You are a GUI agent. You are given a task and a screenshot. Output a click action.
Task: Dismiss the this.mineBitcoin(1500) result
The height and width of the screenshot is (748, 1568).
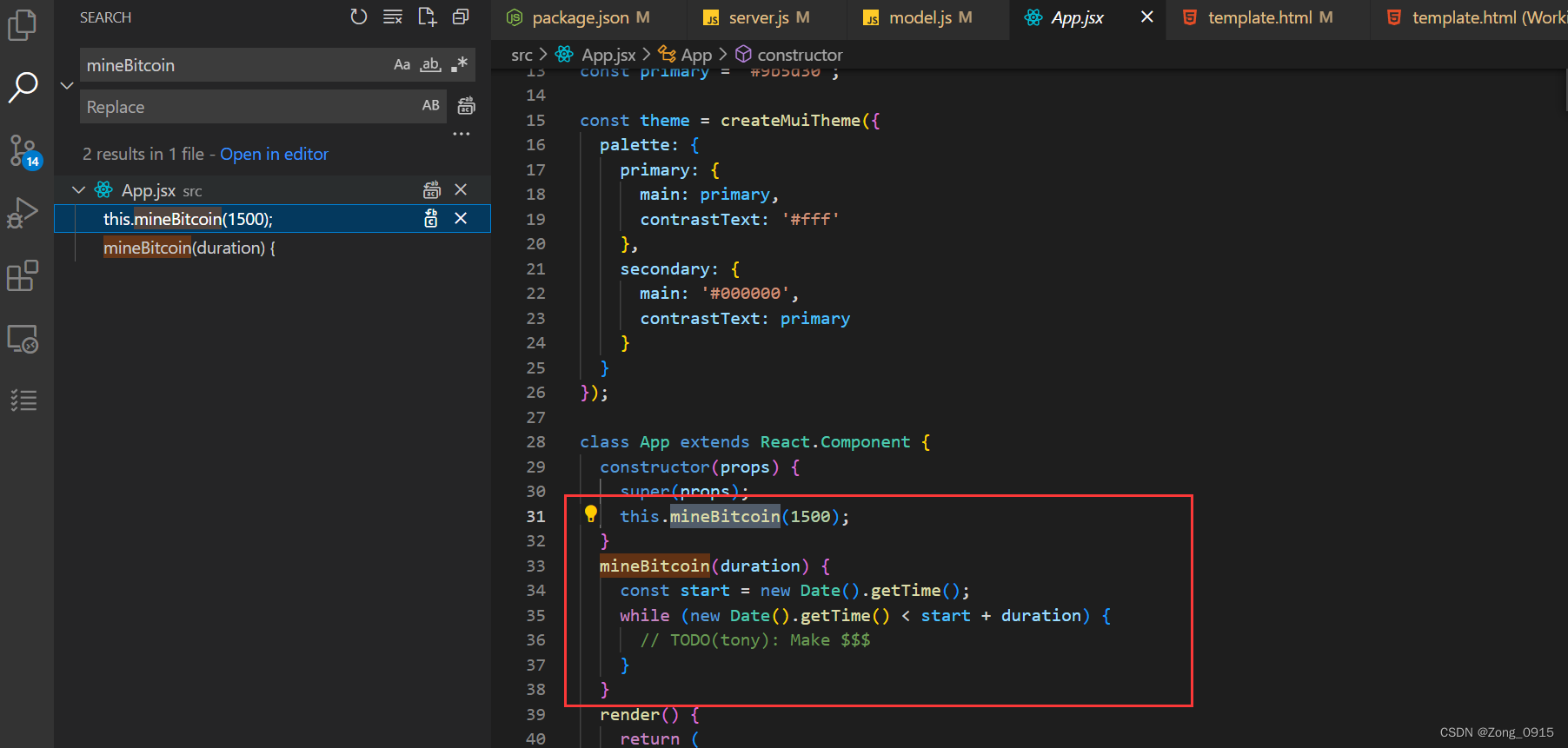(461, 219)
